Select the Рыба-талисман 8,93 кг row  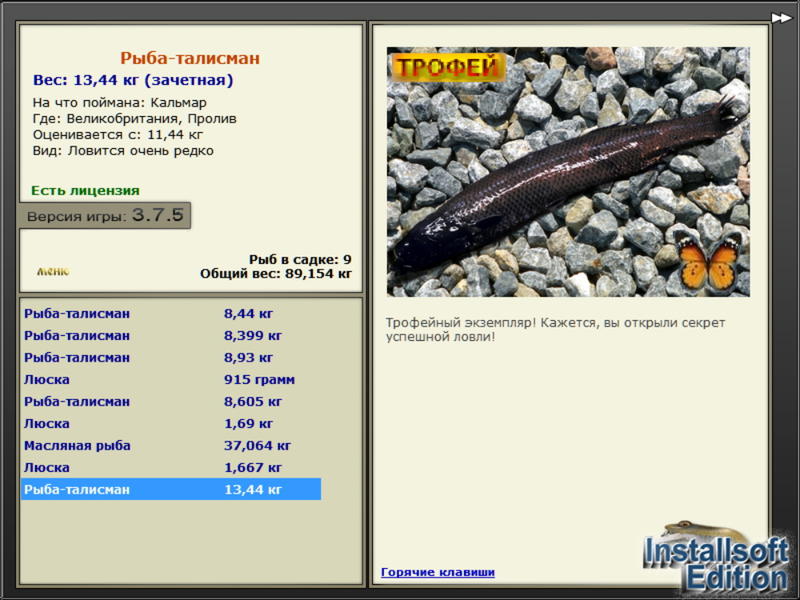tap(171, 357)
